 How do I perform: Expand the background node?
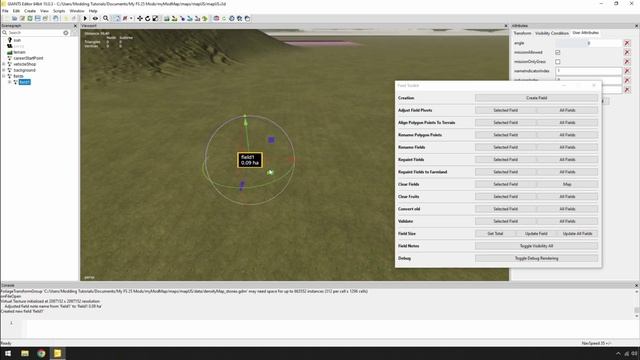point(4,70)
